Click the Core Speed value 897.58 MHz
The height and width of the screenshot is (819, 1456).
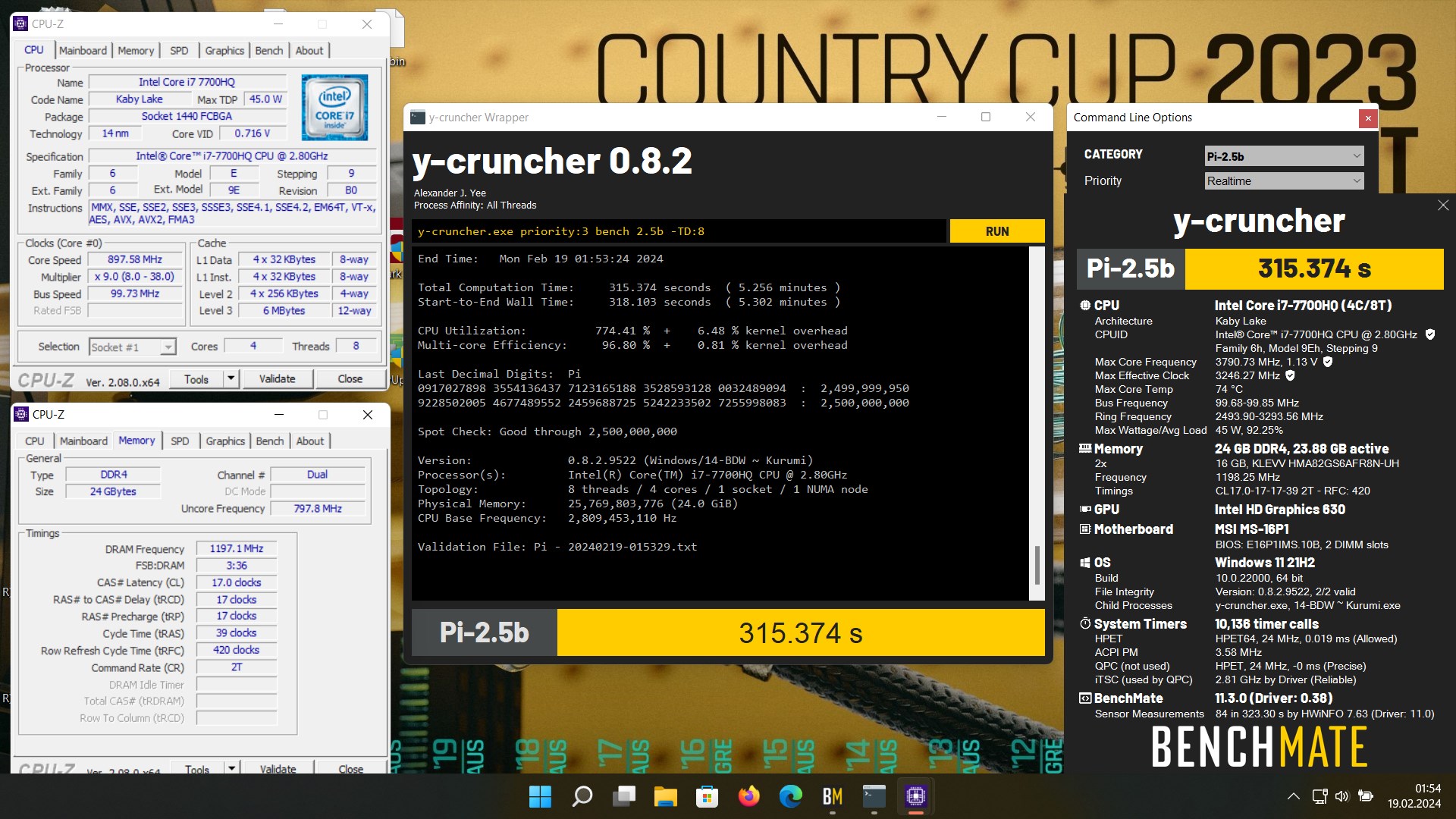pos(135,259)
